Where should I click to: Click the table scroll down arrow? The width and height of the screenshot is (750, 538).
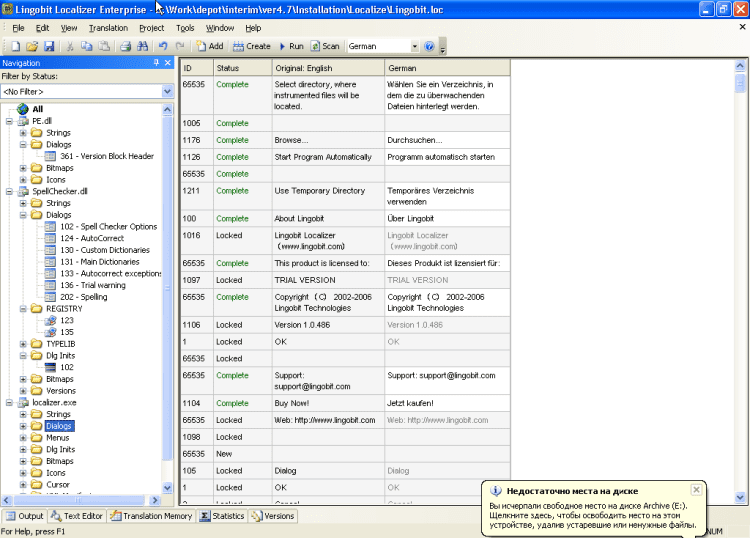740,497
